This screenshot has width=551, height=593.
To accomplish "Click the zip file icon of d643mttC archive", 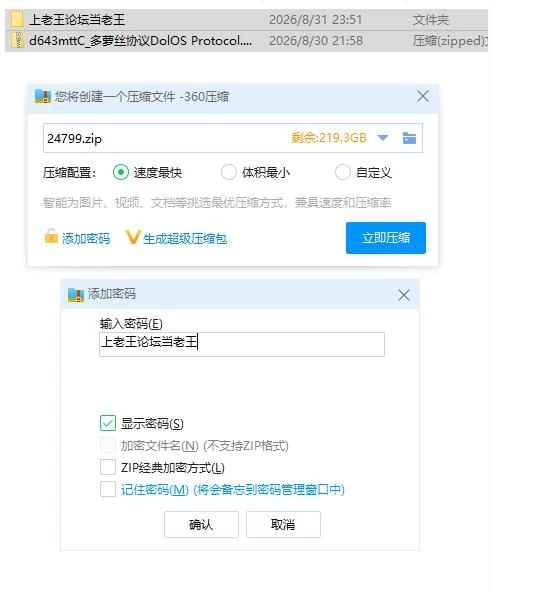I will [17, 40].
